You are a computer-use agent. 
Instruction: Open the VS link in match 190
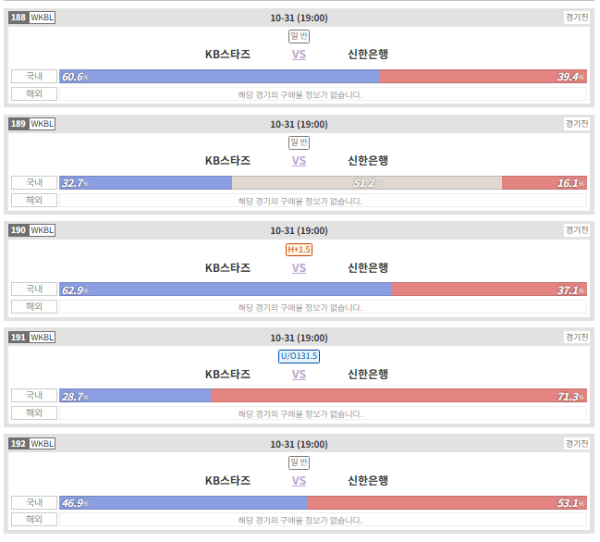pyautogui.click(x=299, y=268)
